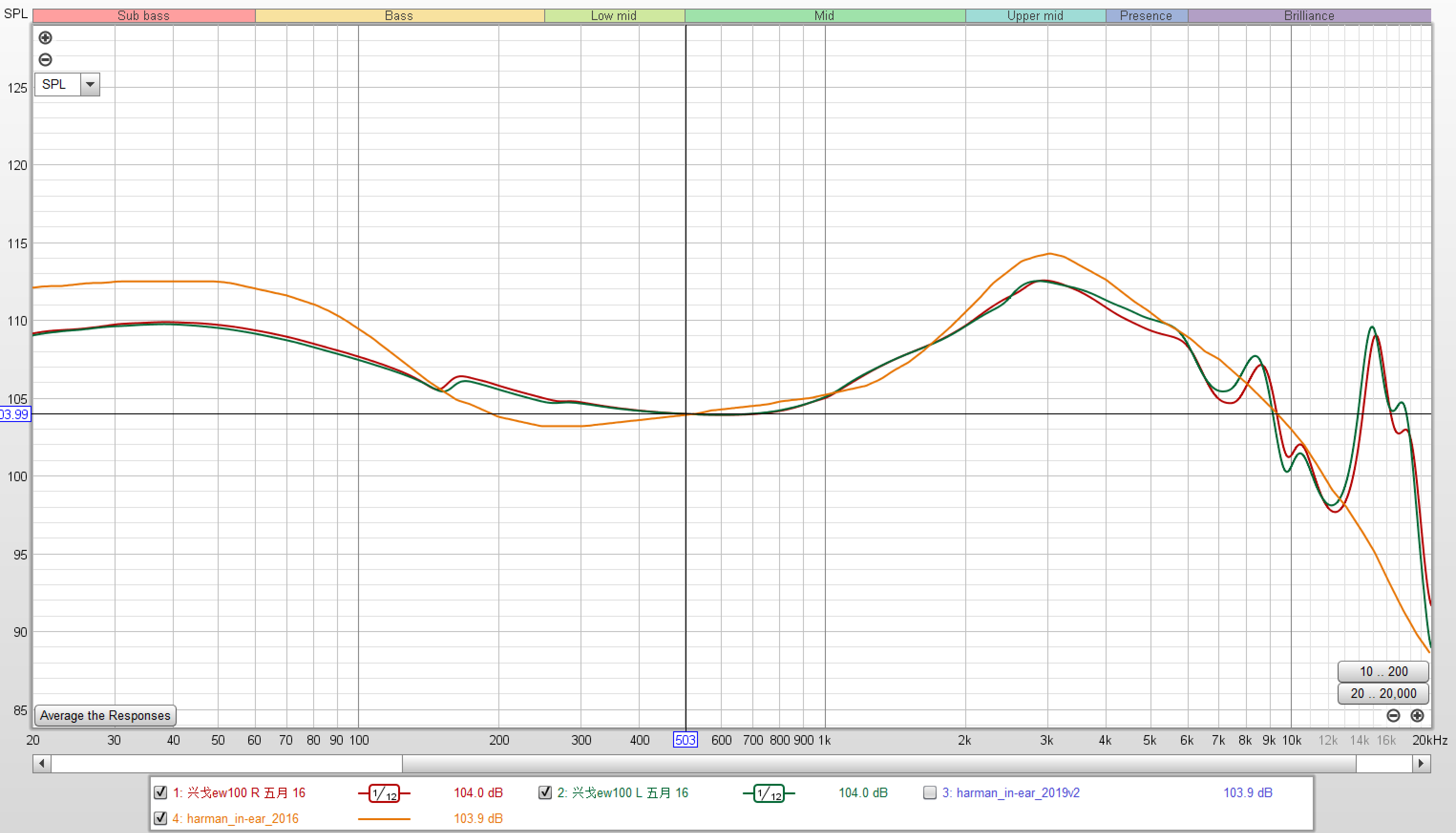This screenshot has width=1456, height=833.
Task: Click SPL axis title top left
Action: 16,14
